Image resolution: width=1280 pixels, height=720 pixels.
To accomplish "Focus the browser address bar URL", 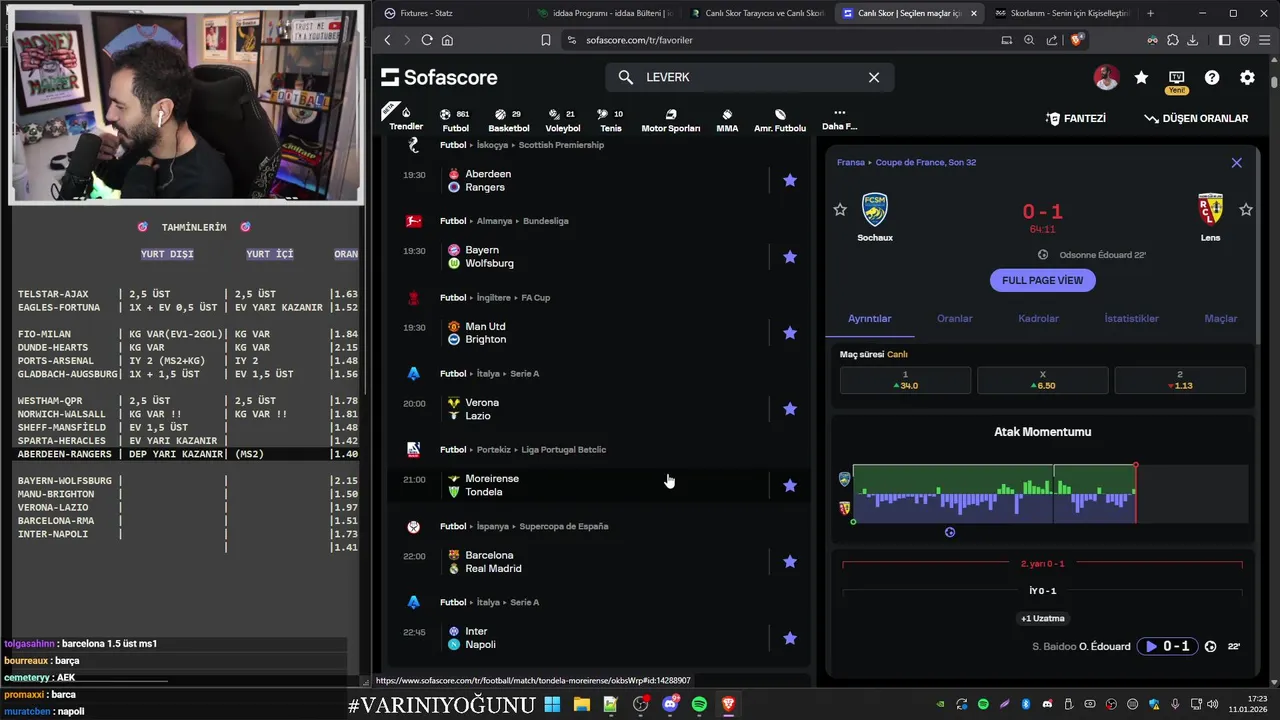I will point(640,40).
